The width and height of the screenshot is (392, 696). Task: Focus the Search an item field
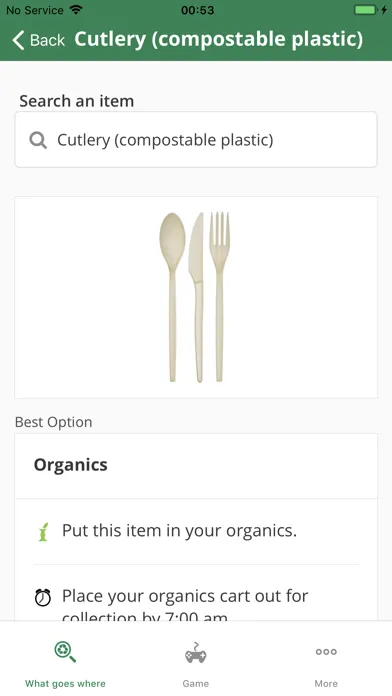(x=196, y=140)
